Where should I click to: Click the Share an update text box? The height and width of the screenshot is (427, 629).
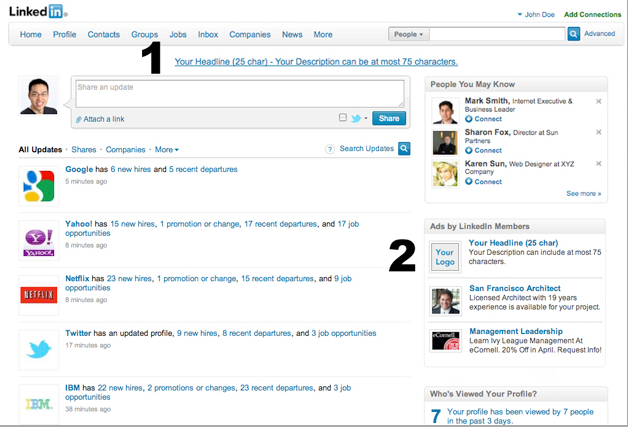pos(239,93)
